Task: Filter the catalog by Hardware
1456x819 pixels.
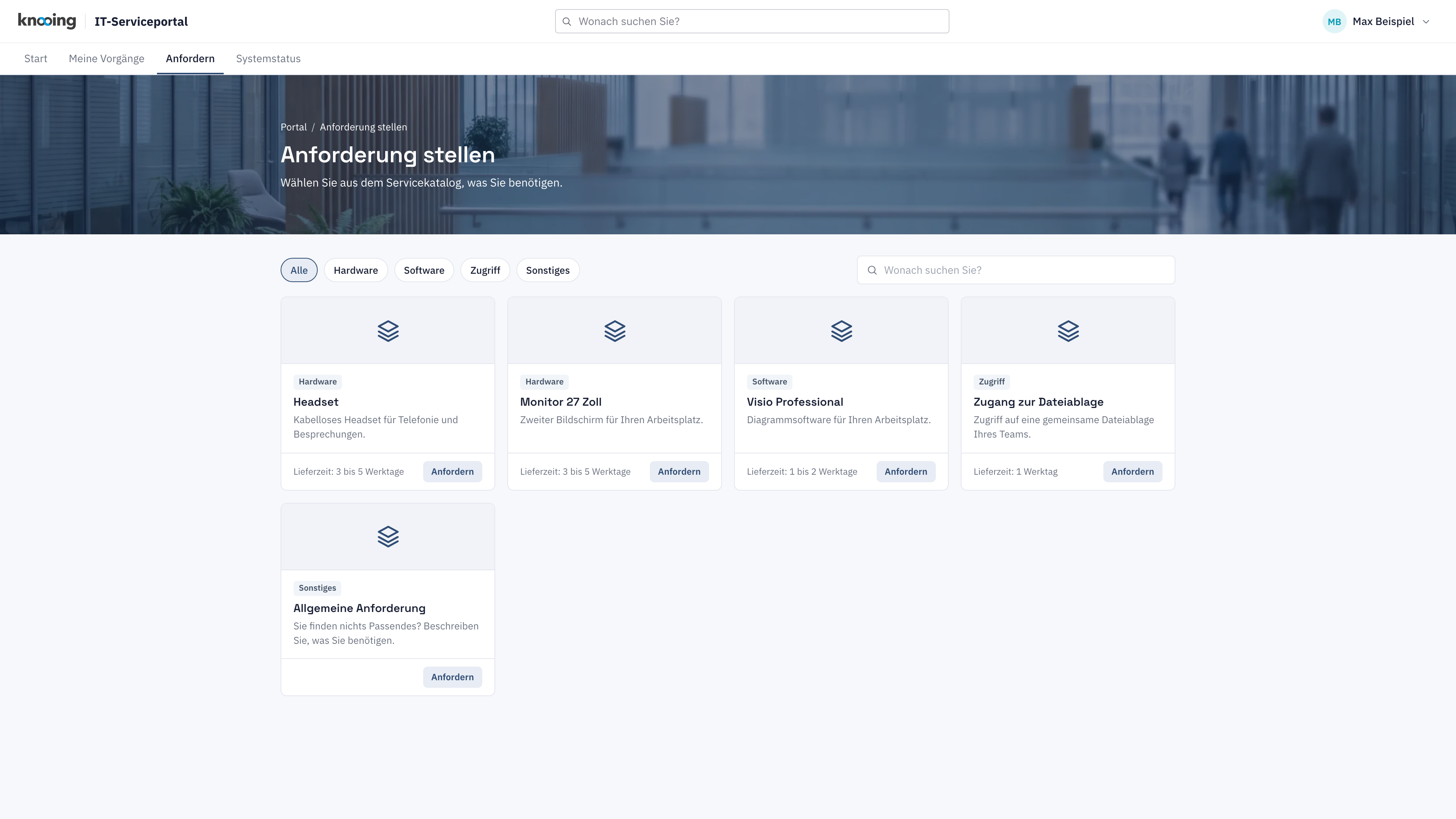Action: 356,270
